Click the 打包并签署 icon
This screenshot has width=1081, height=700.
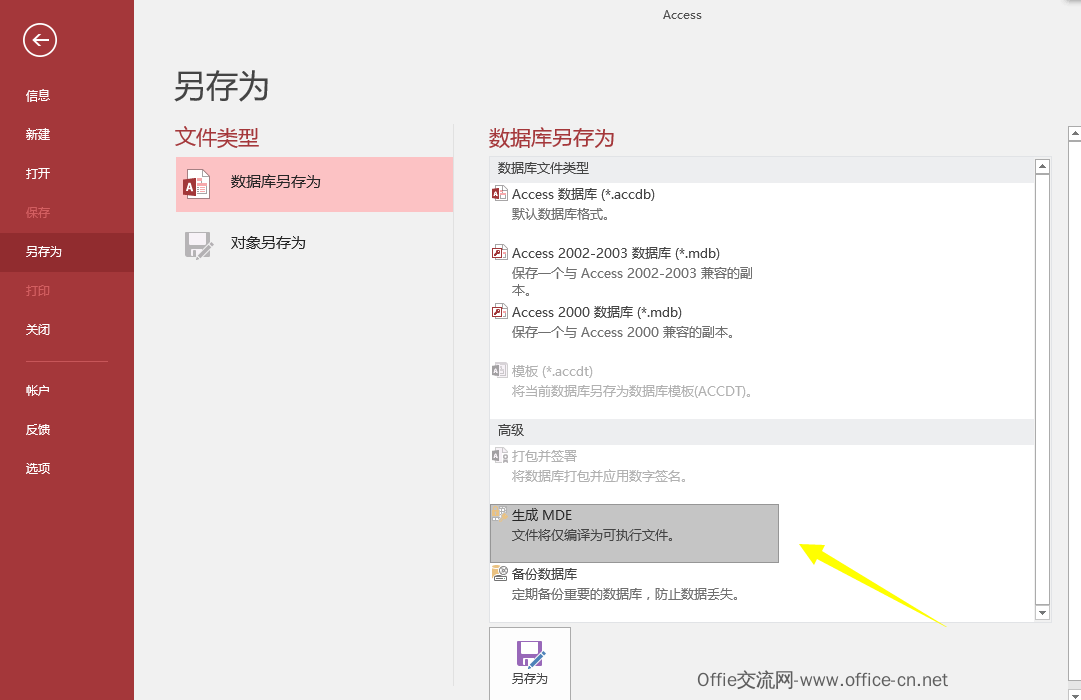click(499, 455)
